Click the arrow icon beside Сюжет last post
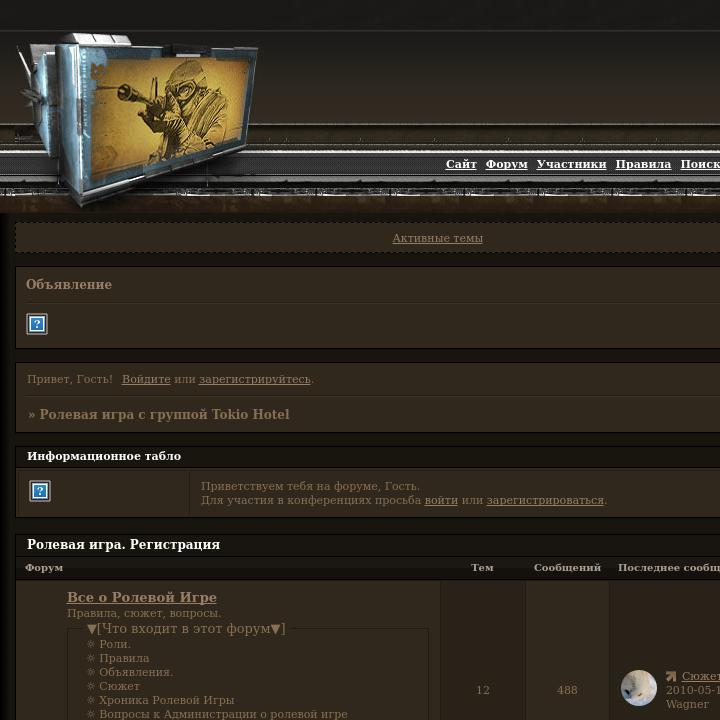The image size is (720, 720). [x=671, y=676]
